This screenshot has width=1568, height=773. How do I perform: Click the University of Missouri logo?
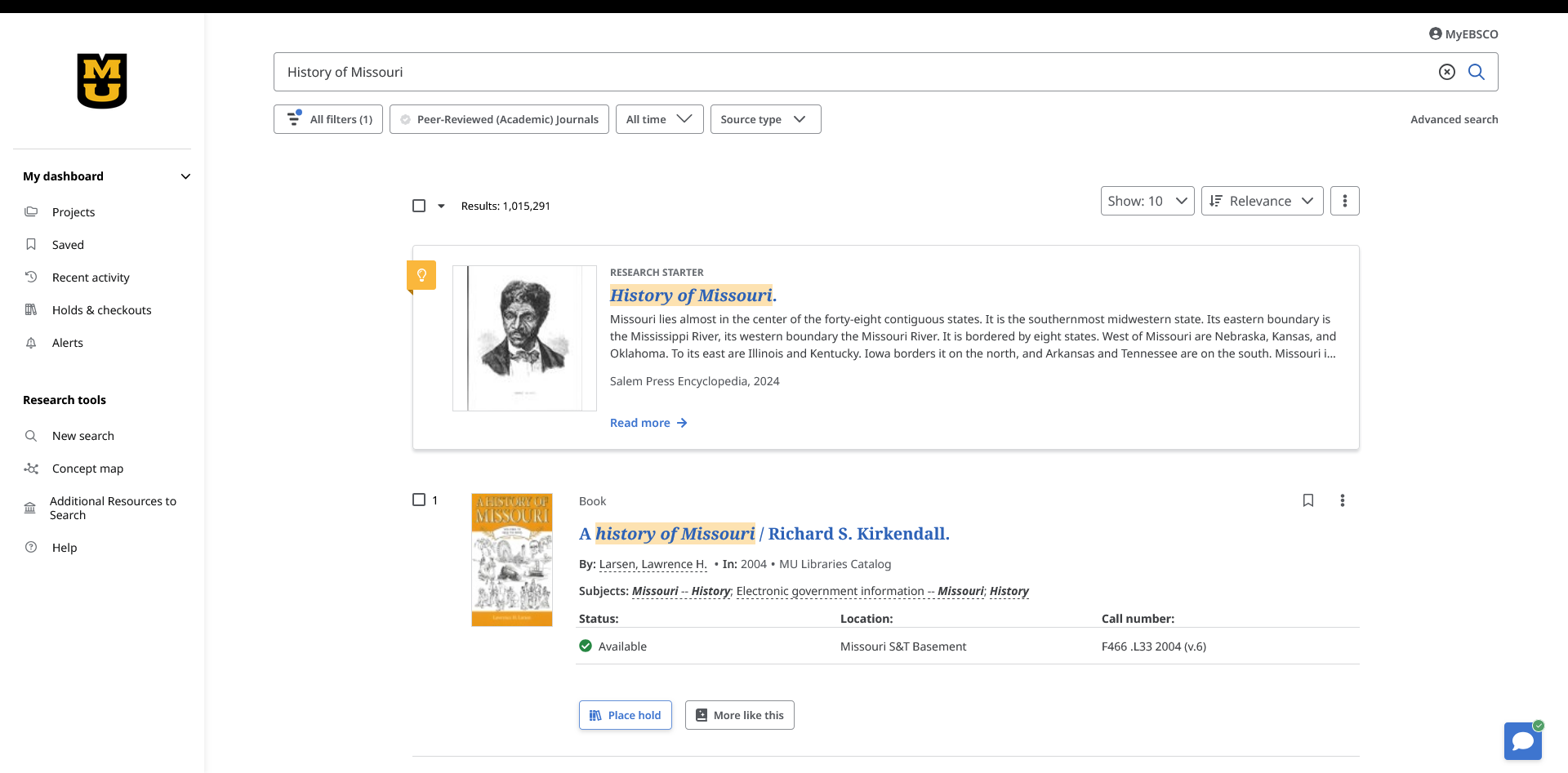pos(102,81)
